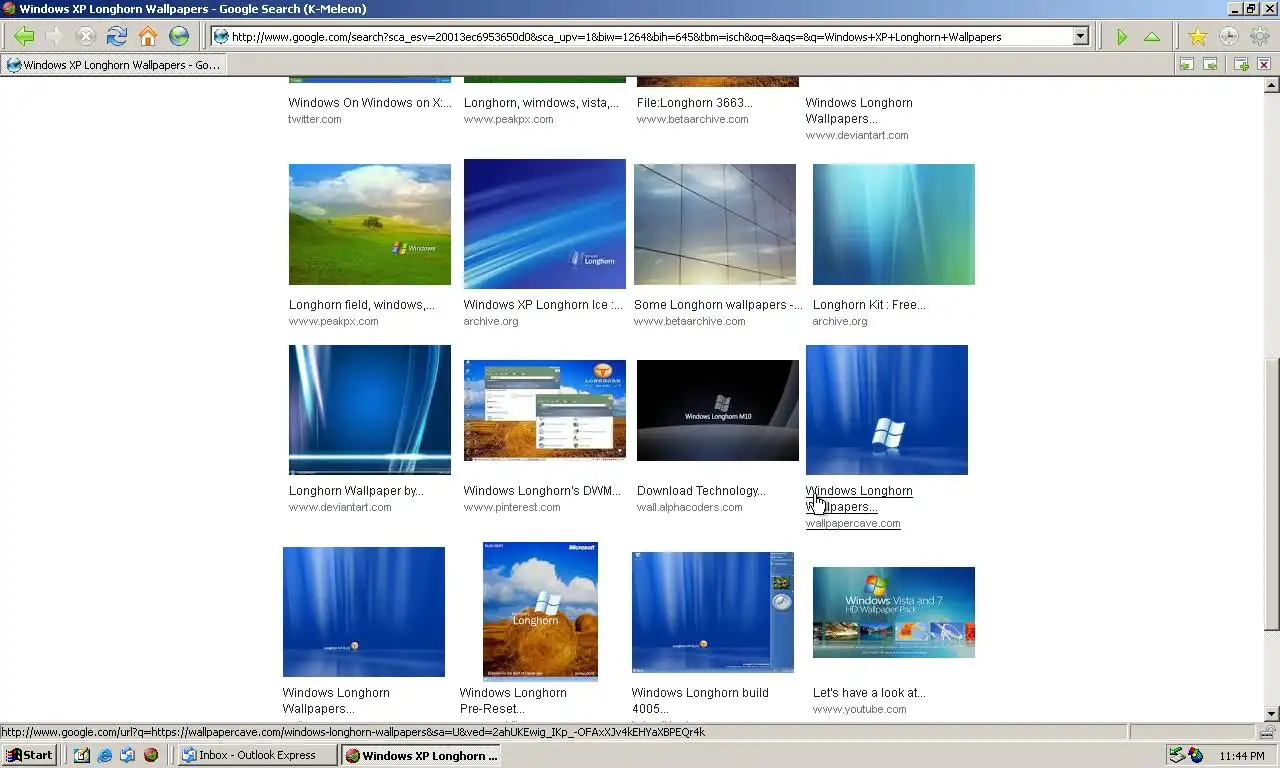Click the globe icon in the URL bar
This screenshot has height=768, width=1280.
pos(221,37)
